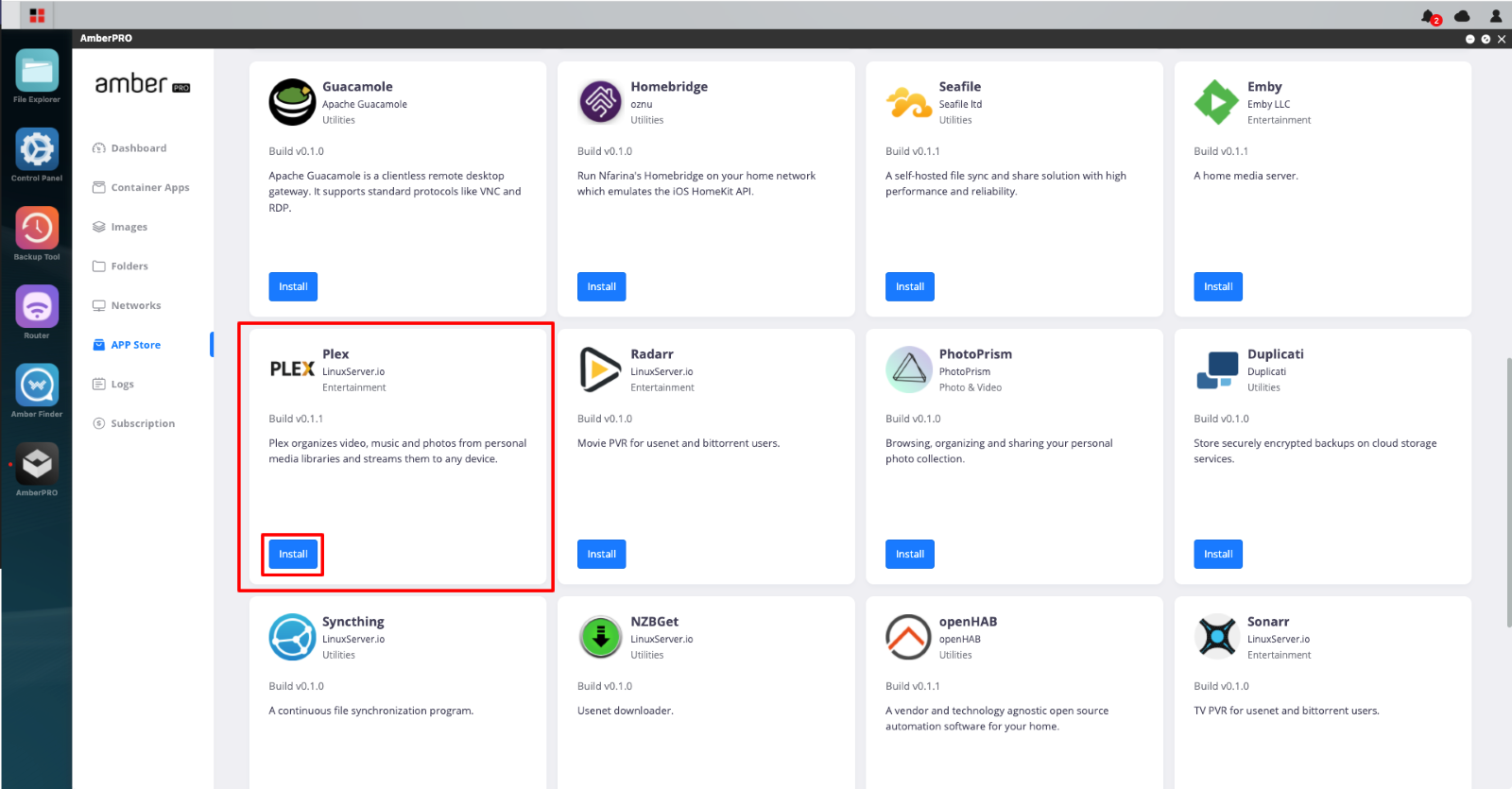Install Seafile
The height and width of the screenshot is (789, 1512).
click(x=910, y=286)
